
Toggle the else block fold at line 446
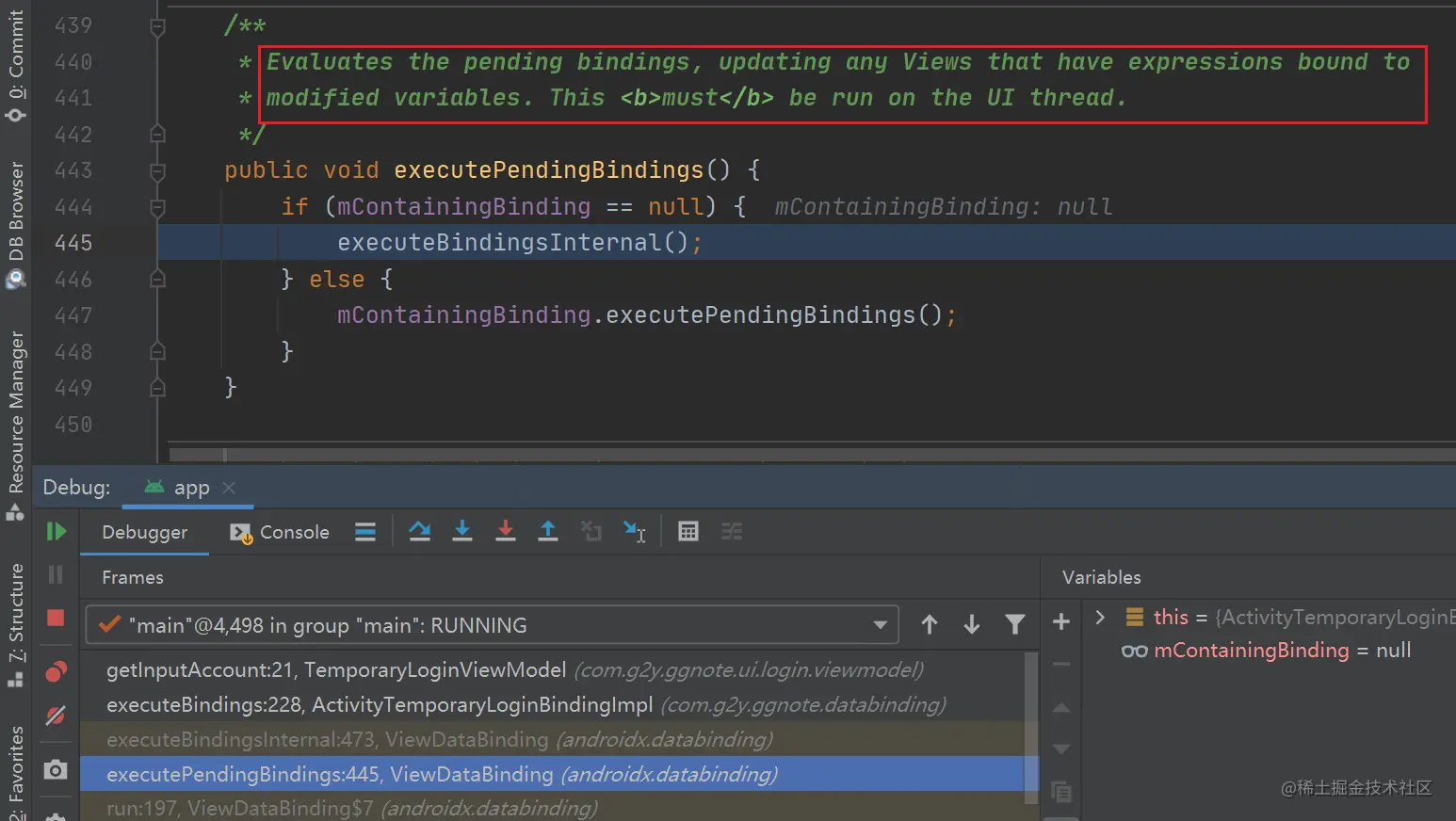tap(158, 279)
